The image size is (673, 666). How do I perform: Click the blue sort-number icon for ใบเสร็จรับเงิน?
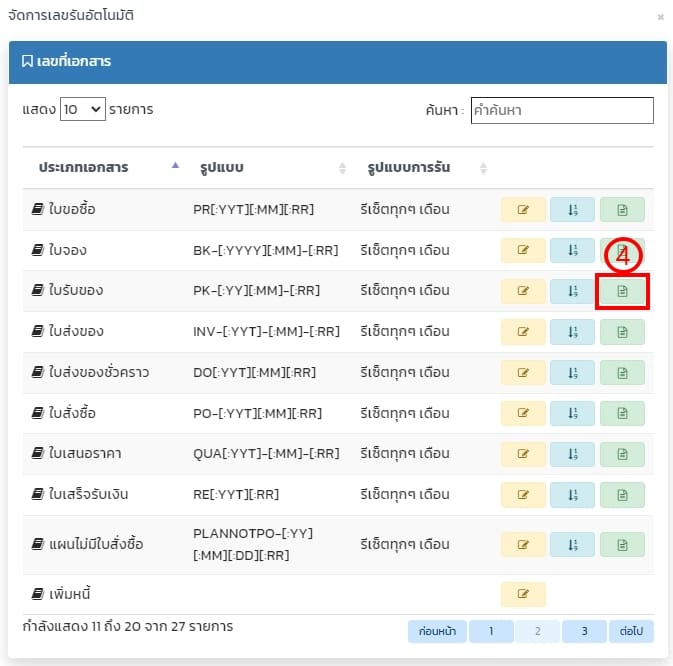click(x=572, y=494)
